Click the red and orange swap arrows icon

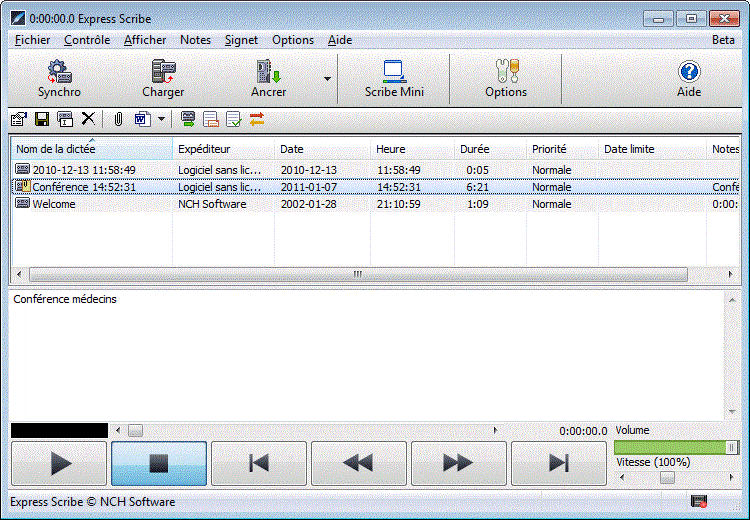tap(257, 119)
